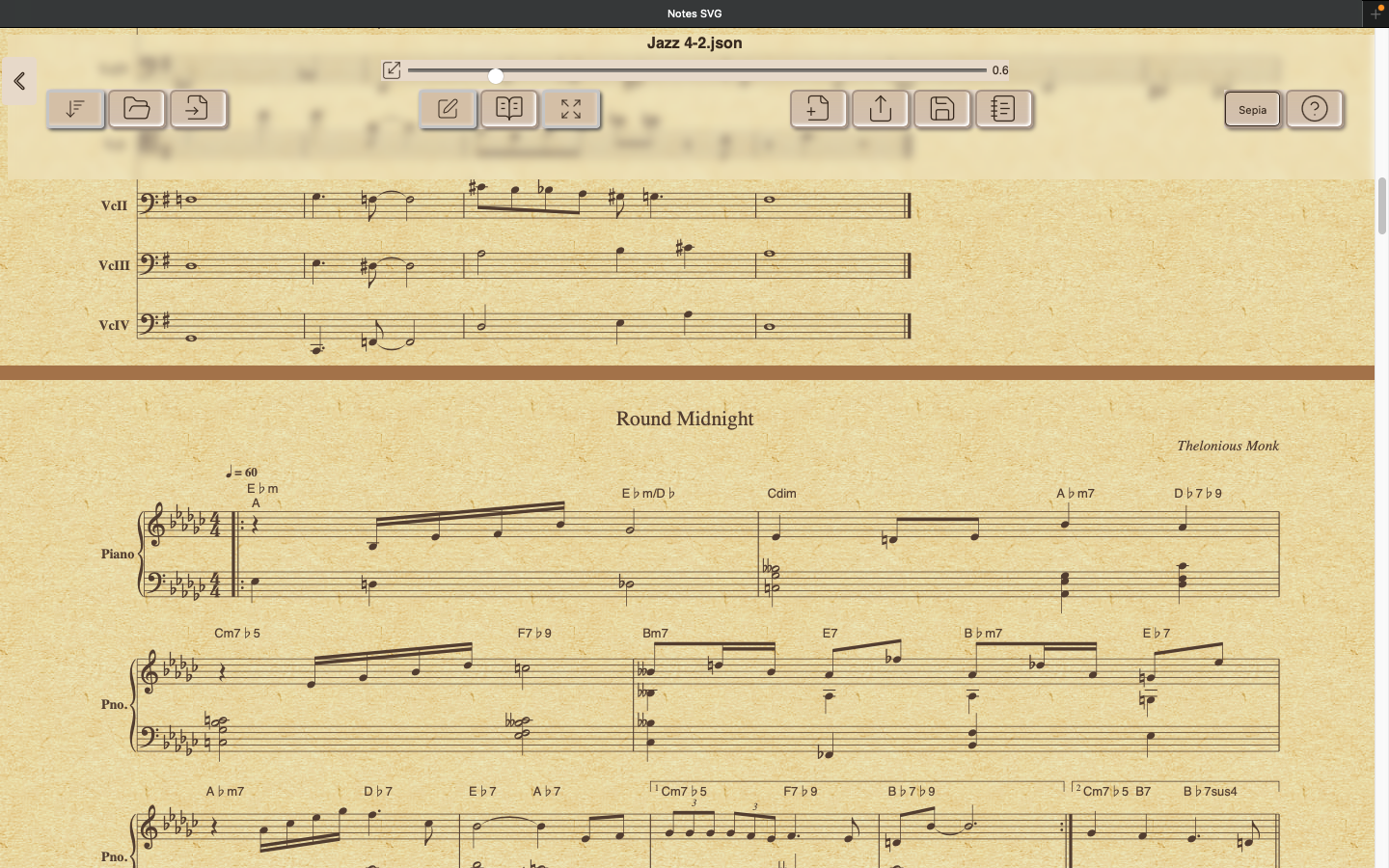Image resolution: width=1389 pixels, height=868 pixels.
Task: Click the sort descending toolbar icon
Action: [75, 109]
